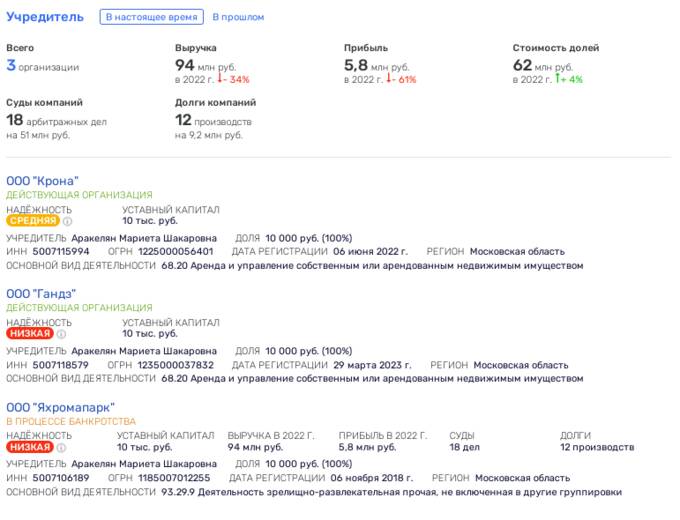Image resolution: width=680 pixels, height=520 pixels.
Task: Click the НИЗКАЯ badge under Гандз
Action: coord(30,334)
